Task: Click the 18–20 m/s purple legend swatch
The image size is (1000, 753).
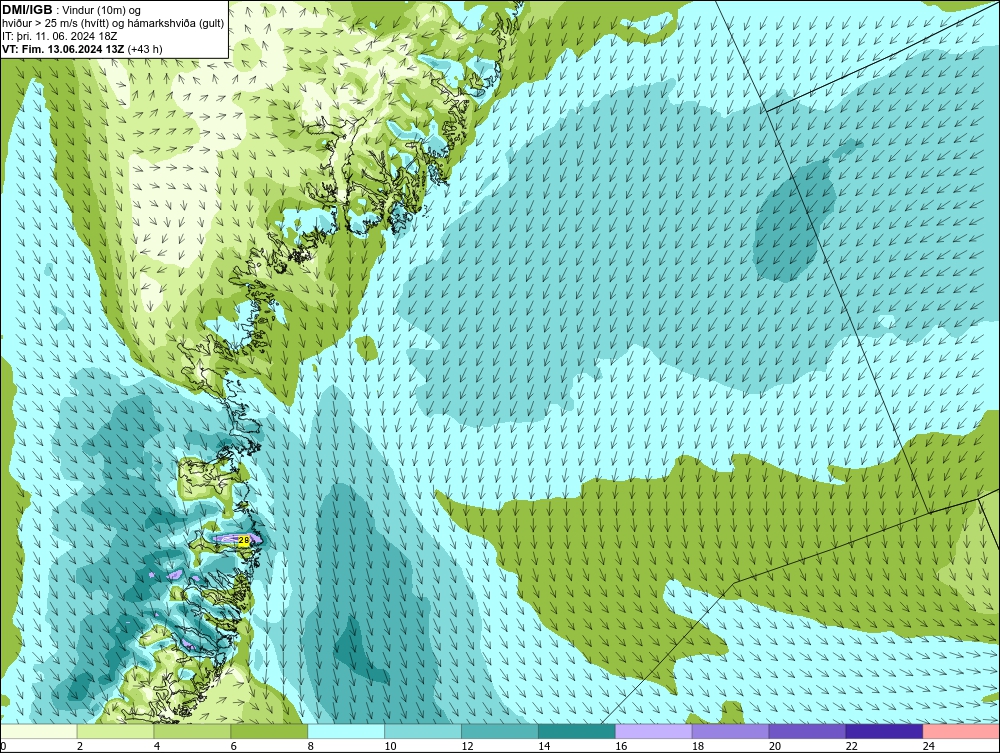Action: pyautogui.click(x=730, y=731)
